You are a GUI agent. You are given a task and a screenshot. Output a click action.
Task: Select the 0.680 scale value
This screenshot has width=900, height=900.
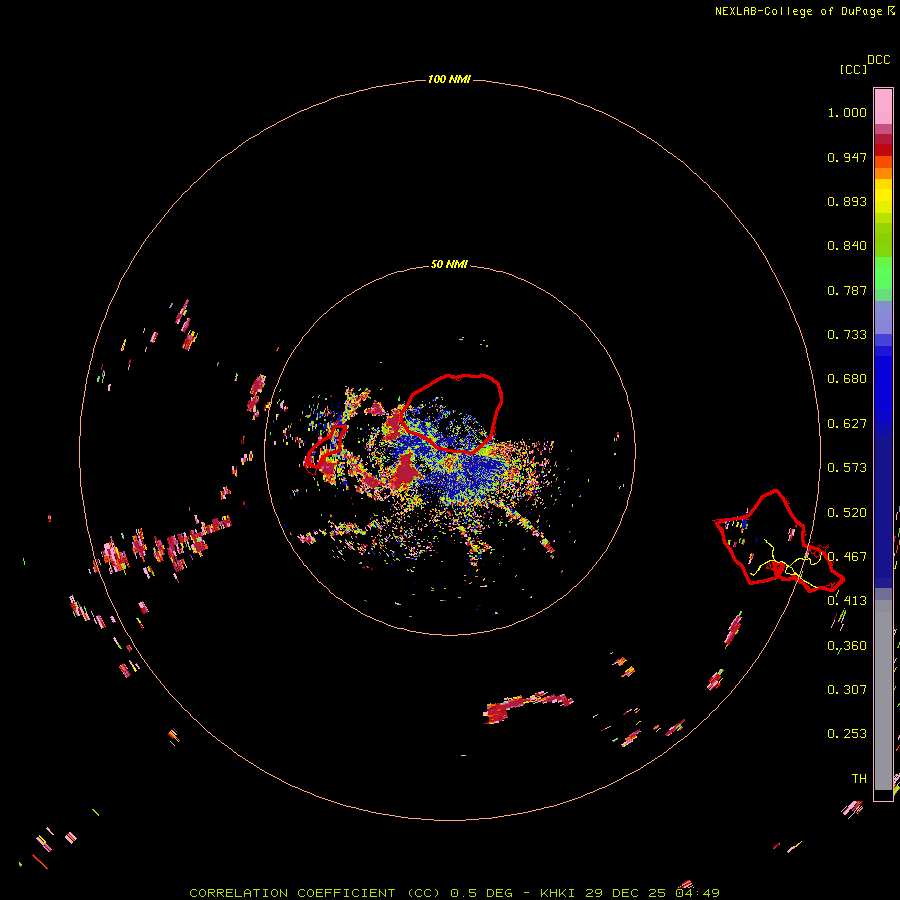[847, 379]
